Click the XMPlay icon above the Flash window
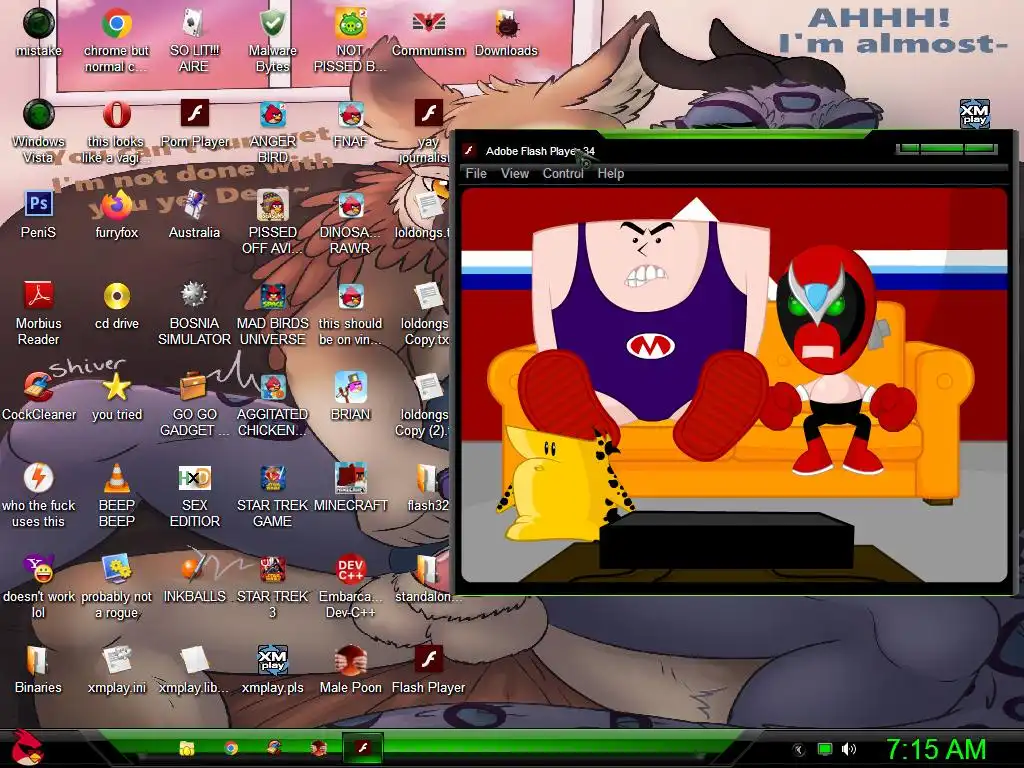Screen dimensions: 1024x768 pos(974,113)
